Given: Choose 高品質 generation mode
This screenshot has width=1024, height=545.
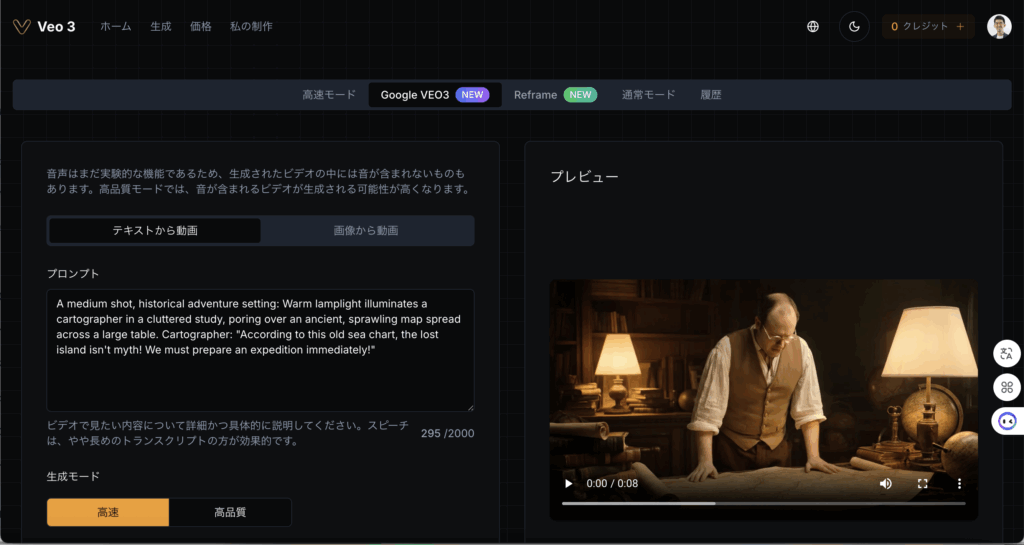Looking at the screenshot, I should coord(230,512).
